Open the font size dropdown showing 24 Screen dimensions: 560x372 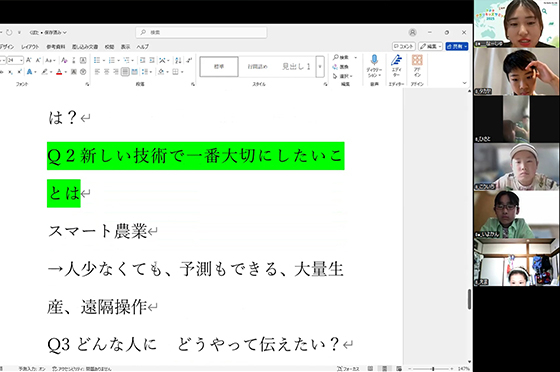click(21, 60)
